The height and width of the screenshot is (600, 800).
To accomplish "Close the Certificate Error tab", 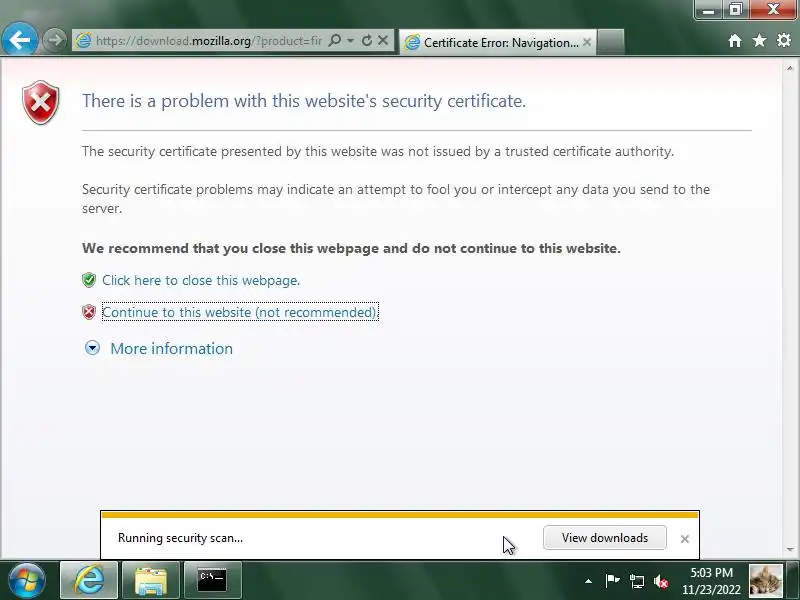I will tap(587, 42).
